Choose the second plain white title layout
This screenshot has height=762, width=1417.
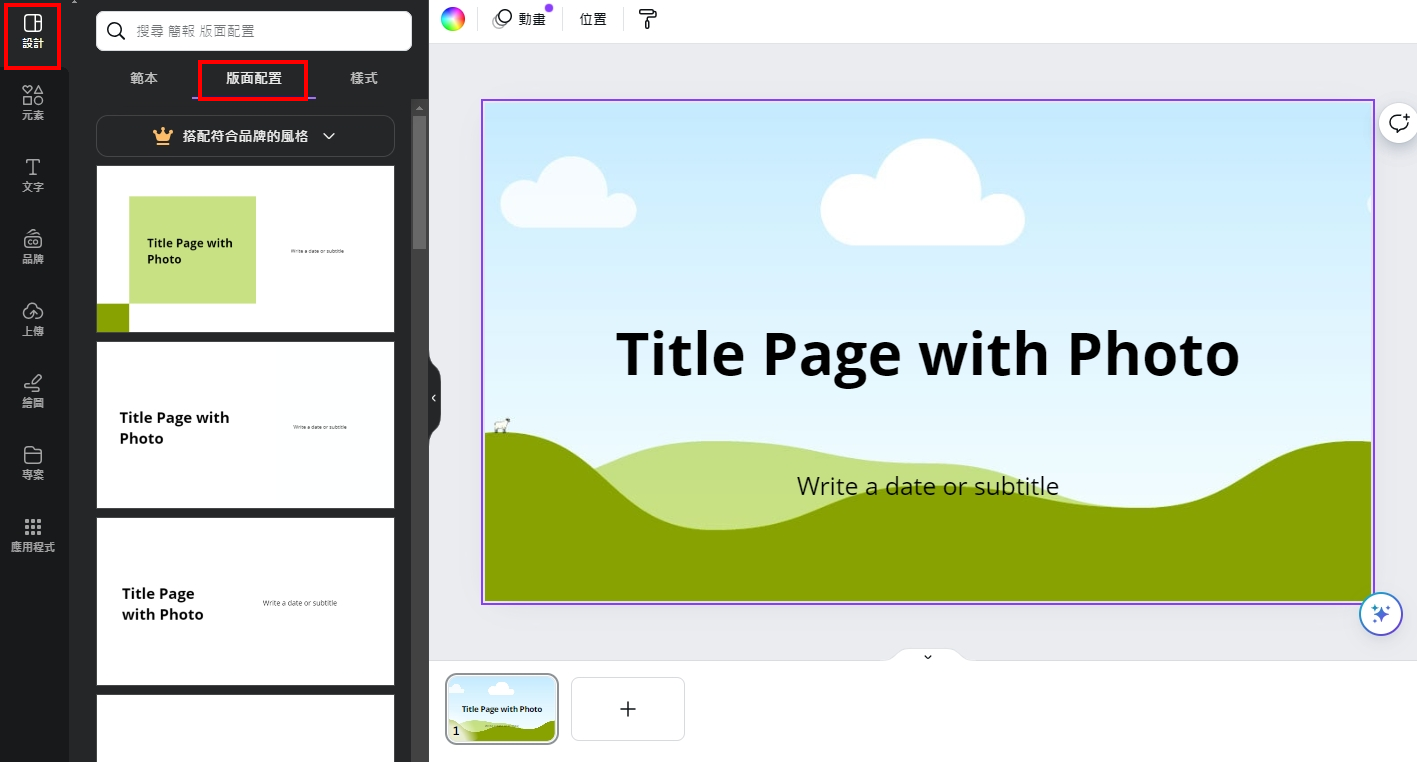click(x=245, y=425)
